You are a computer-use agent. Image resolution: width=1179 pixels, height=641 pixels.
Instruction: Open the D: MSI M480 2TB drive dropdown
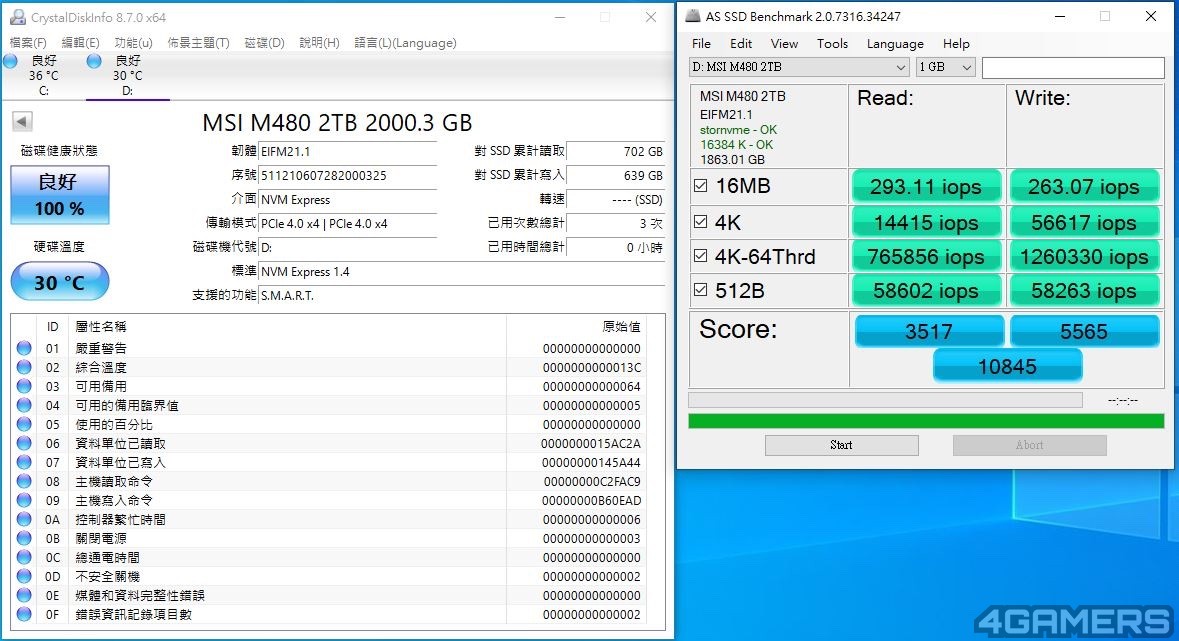799,67
